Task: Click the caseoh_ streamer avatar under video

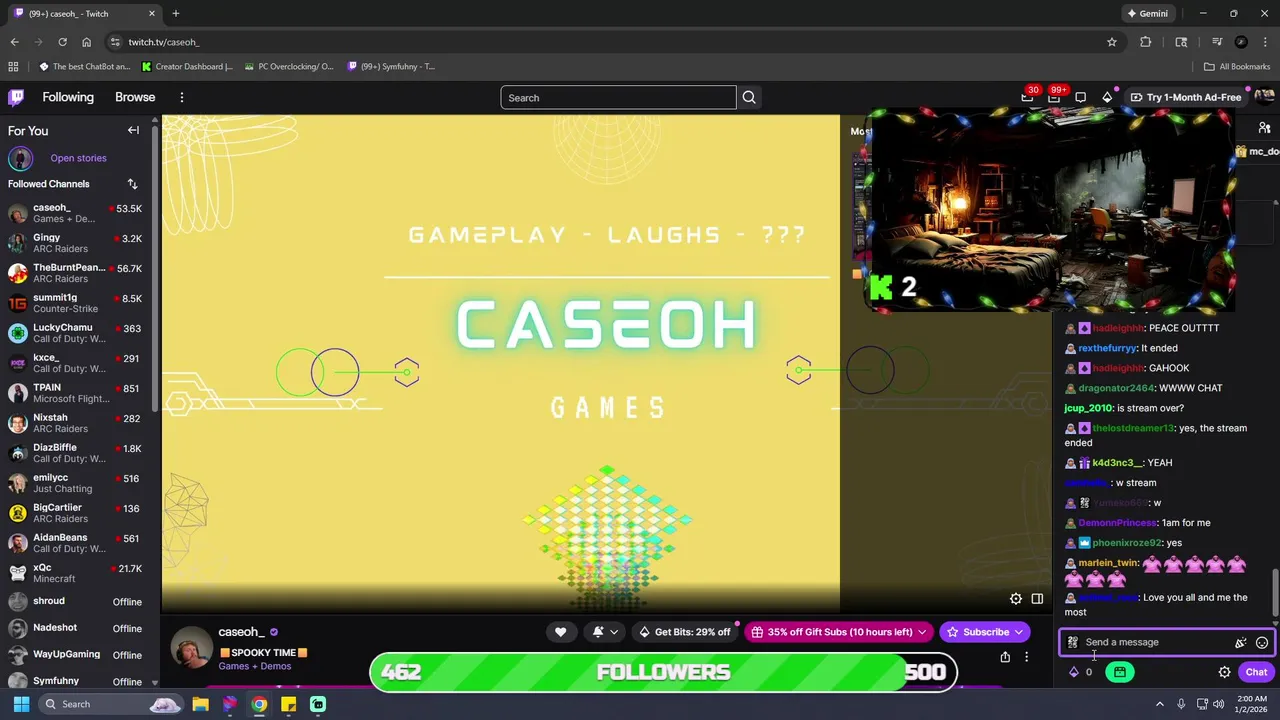Action: click(x=191, y=648)
